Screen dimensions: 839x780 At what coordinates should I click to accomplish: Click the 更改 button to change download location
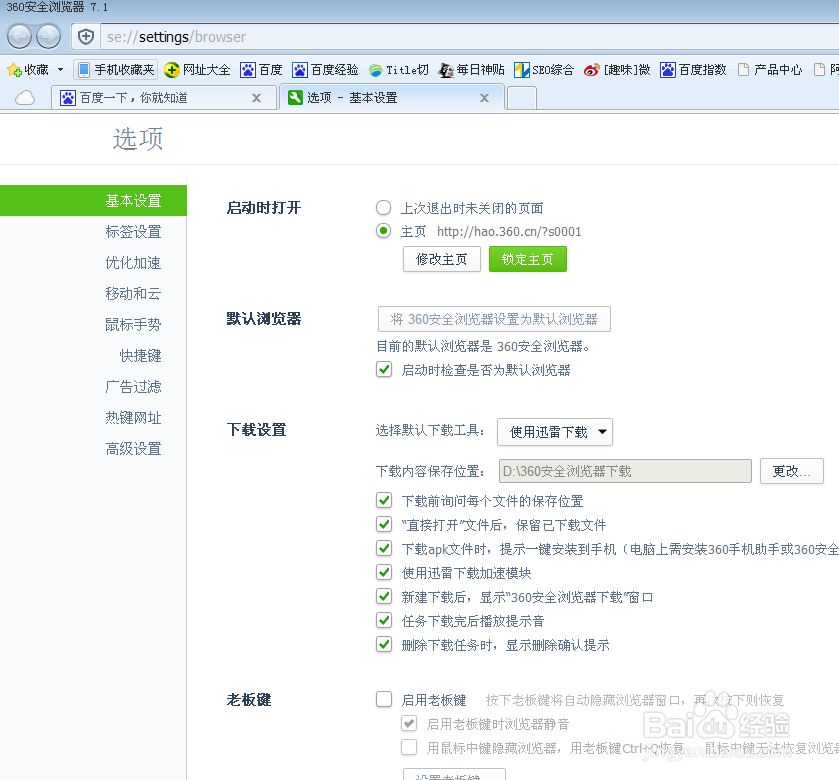pyautogui.click(x=791, y=470)
